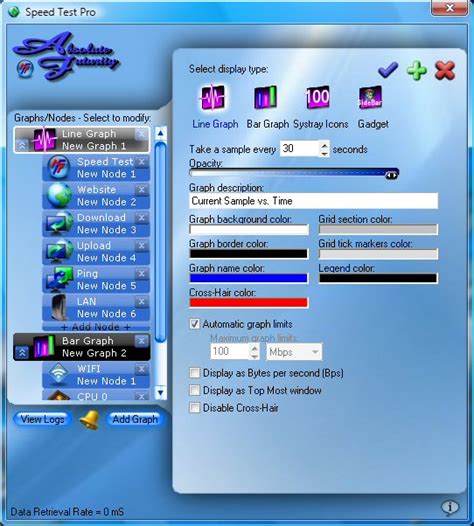This screenshot has height=526, width=474.
Task: Select Line Graph New Graph 1 entry
Action: (x=82, y=140)
